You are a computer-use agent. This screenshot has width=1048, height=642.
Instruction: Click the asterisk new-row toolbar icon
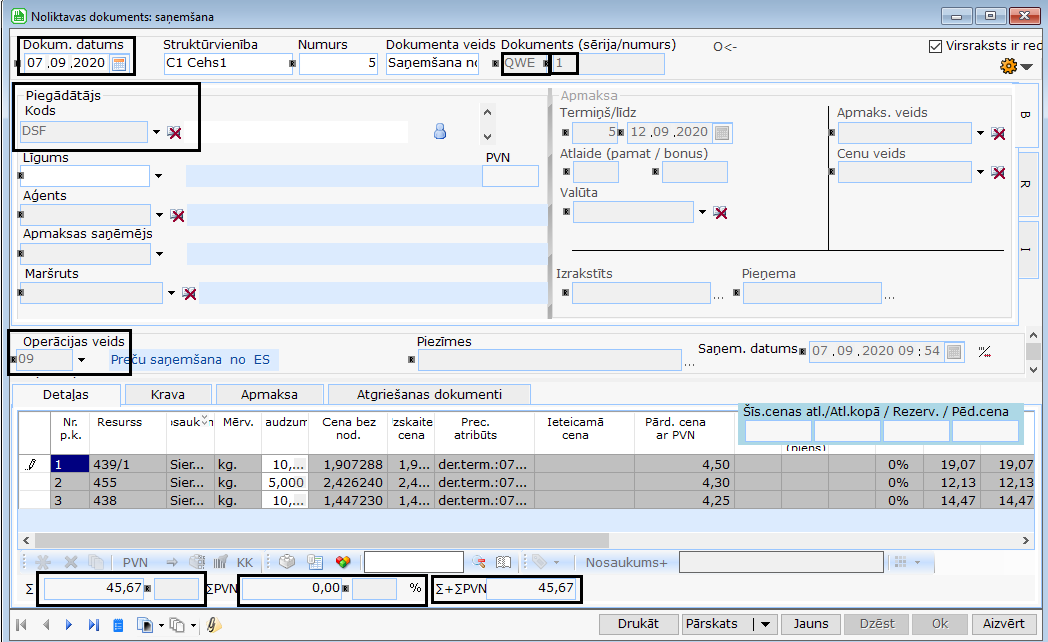click(x=43, y=563)
